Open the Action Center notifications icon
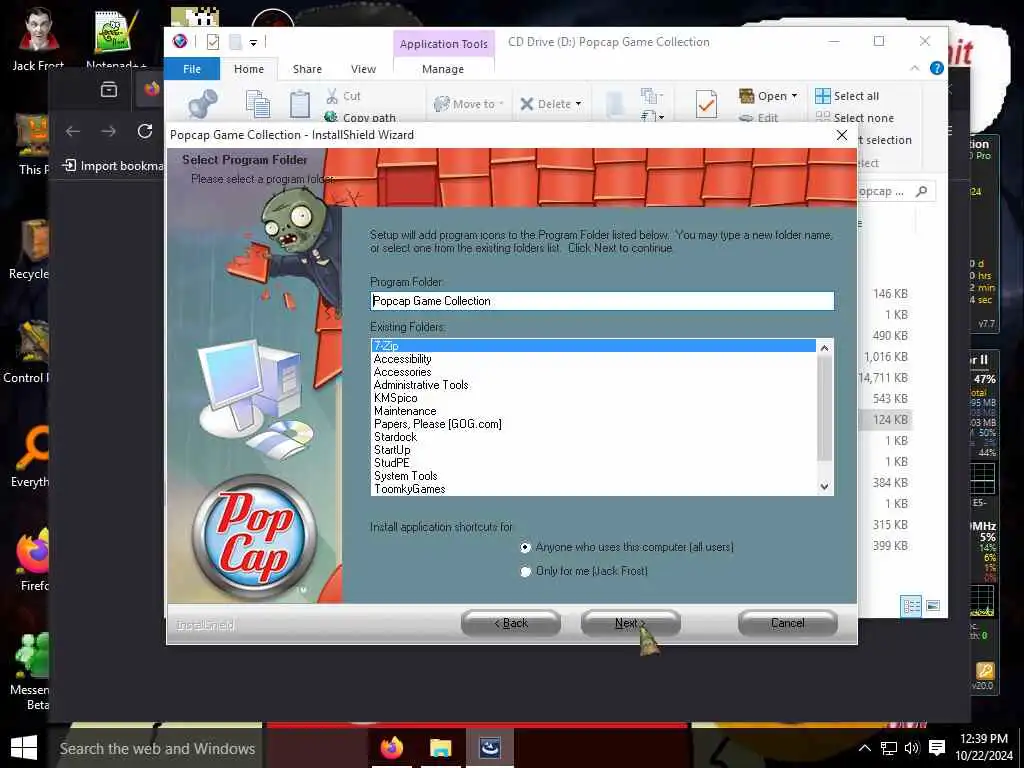 coord(936,748)
